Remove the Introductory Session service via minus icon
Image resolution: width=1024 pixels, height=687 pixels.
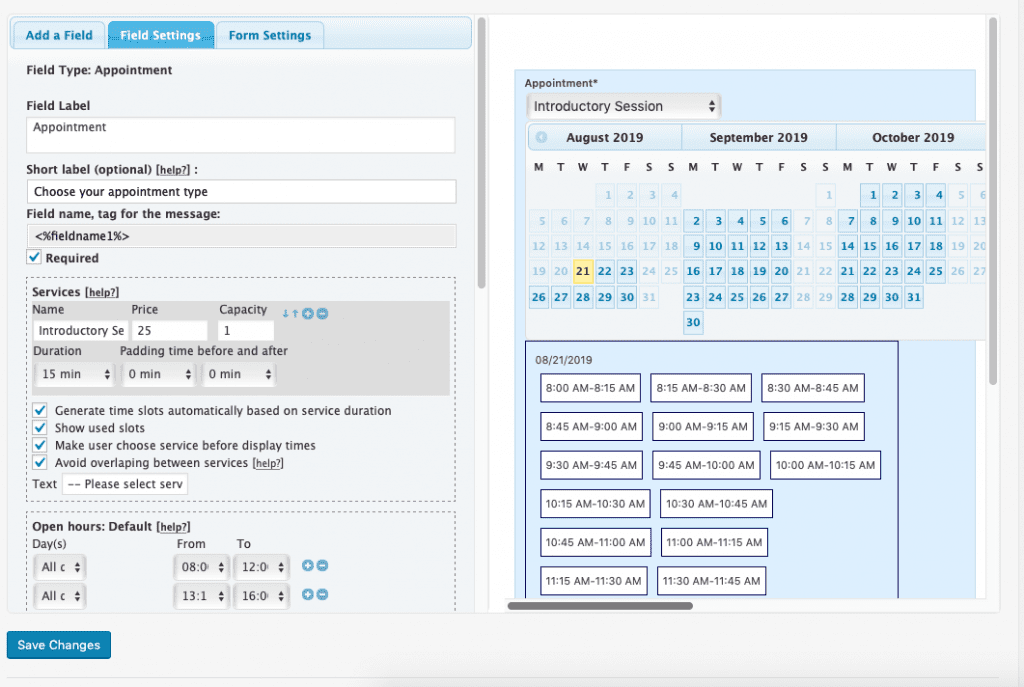[322, 312]
